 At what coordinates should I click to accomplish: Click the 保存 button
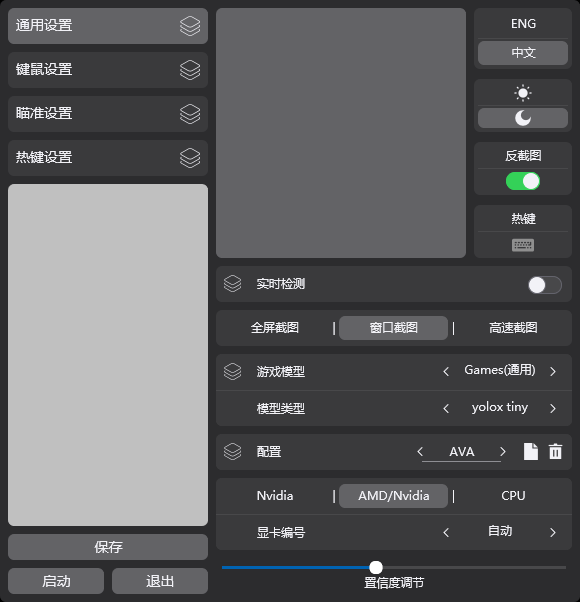pyautogui.click(x=108, y=547)
